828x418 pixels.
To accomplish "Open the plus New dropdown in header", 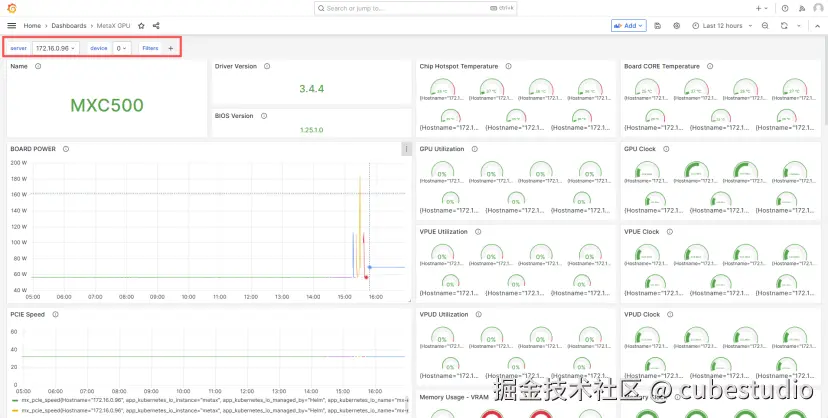I will [x=761, y=8].
